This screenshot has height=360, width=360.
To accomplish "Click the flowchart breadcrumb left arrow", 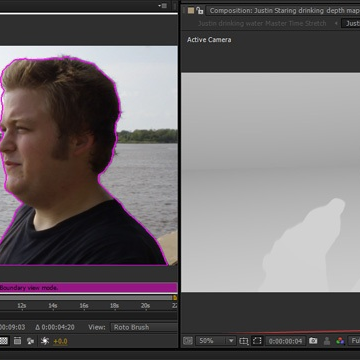I will tap(336, 23).
